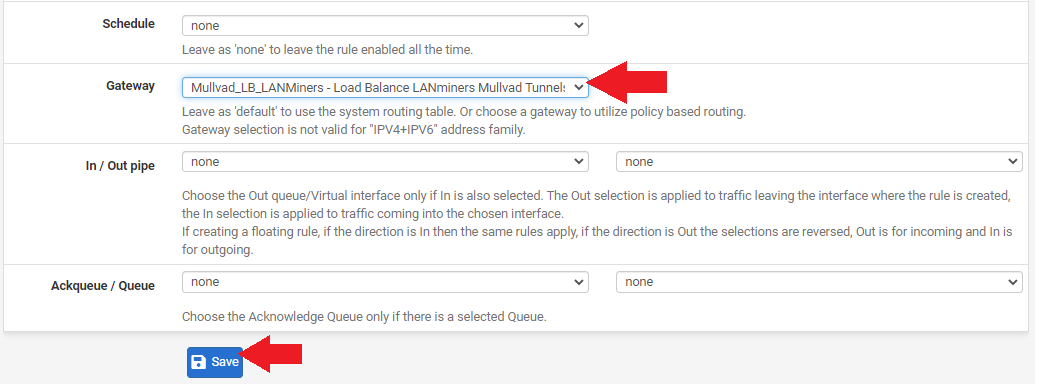The image size is (1041, 384).
Task: Click the "Leave as 'none'" schedule hint
Action: coord(327,50)
